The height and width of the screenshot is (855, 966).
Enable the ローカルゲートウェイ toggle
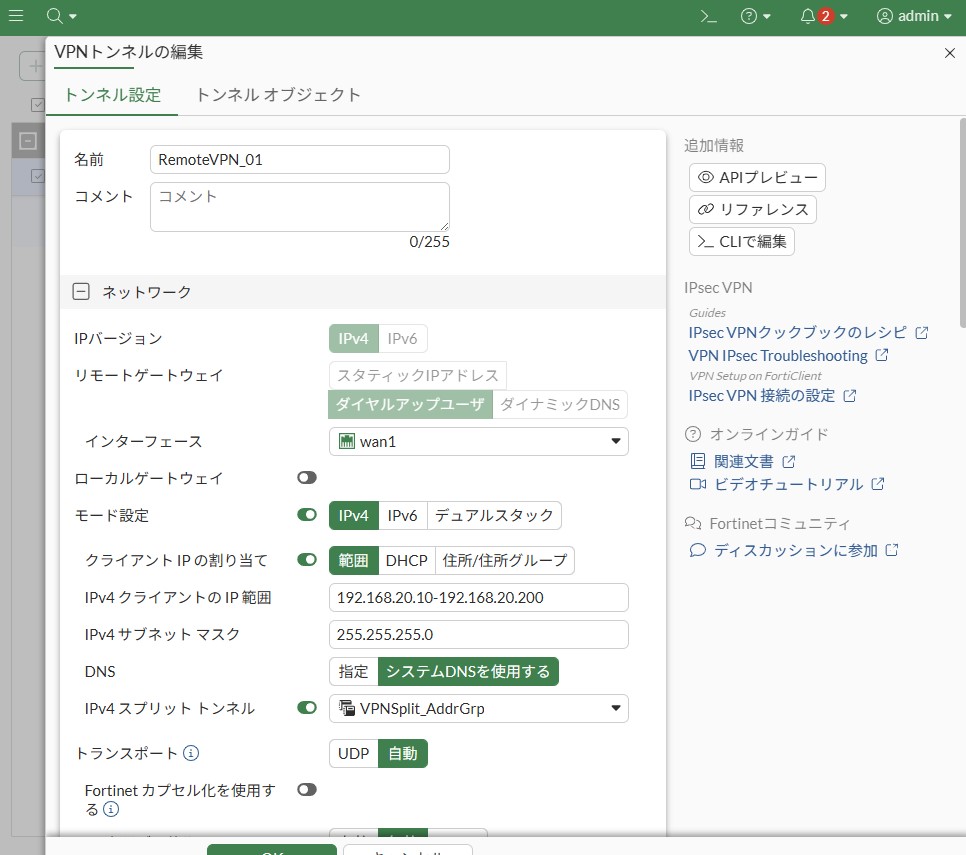[307, 478]
